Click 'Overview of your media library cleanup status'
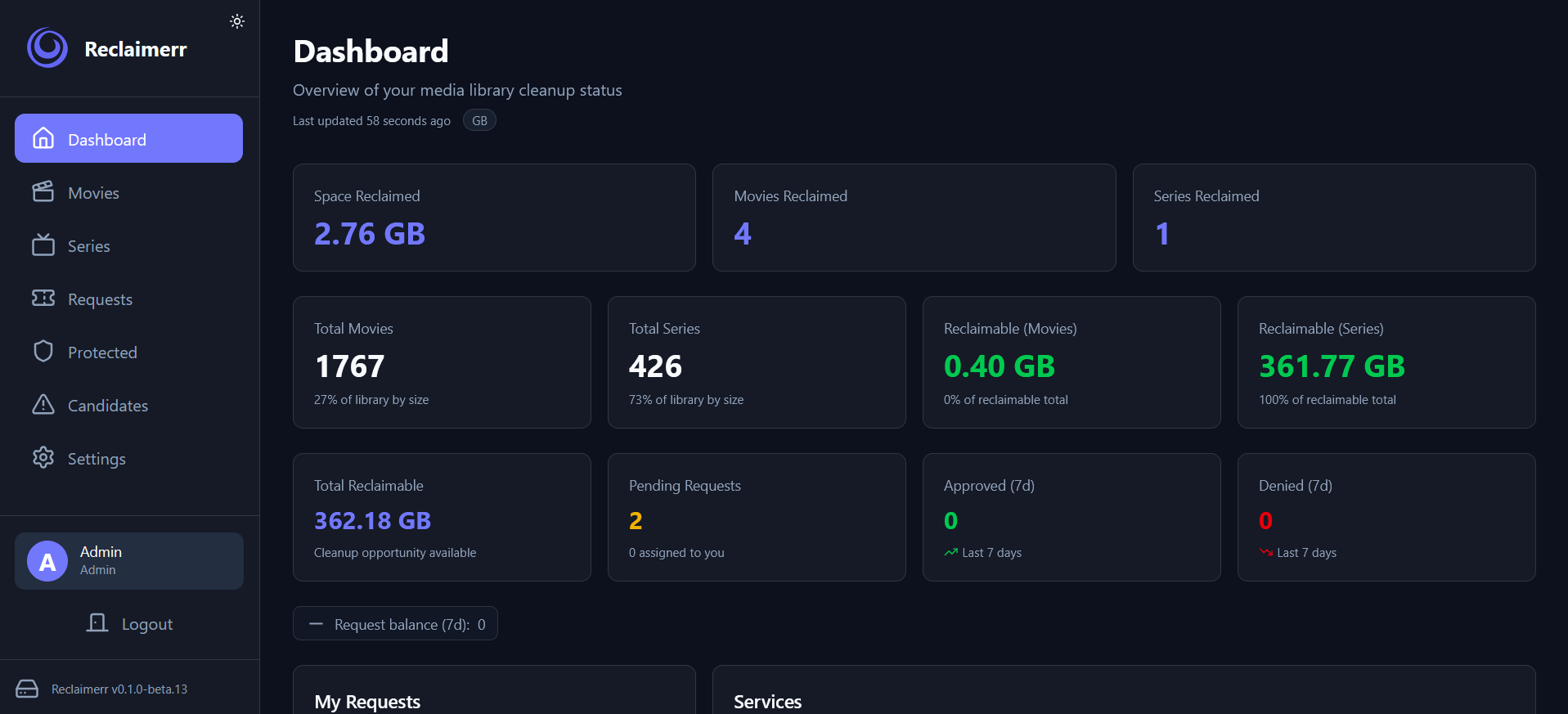This screenshot has height=714, width=1568. pyautogui.click(x=457, y=90)
